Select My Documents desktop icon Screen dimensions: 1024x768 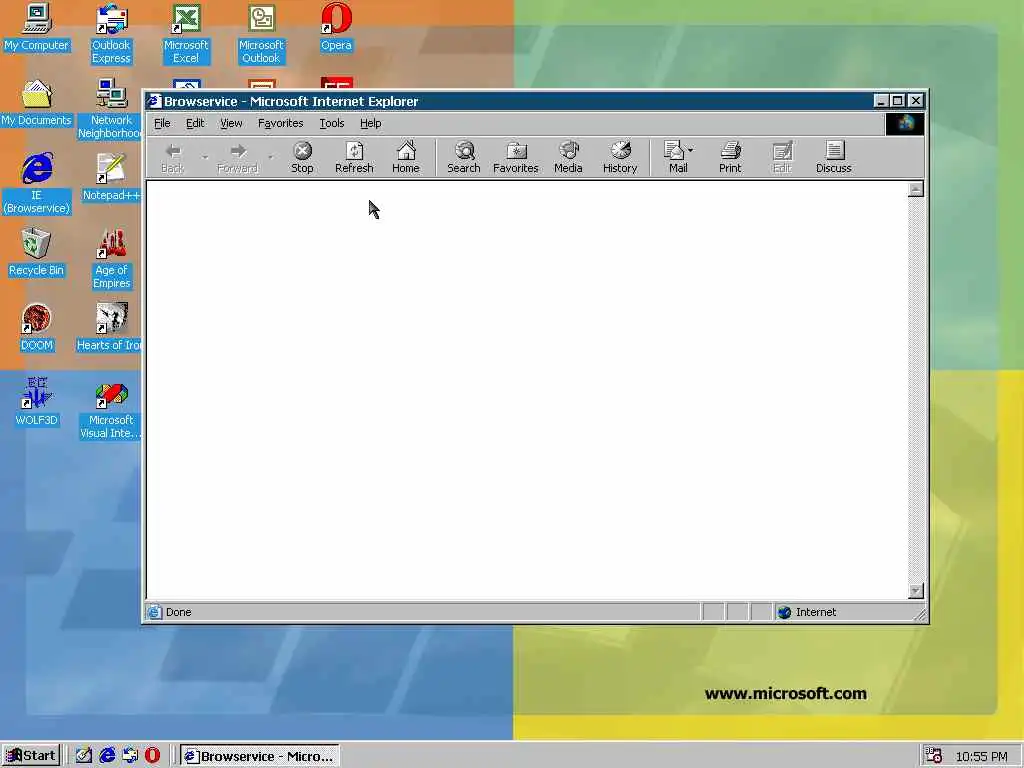coord(36,103)
